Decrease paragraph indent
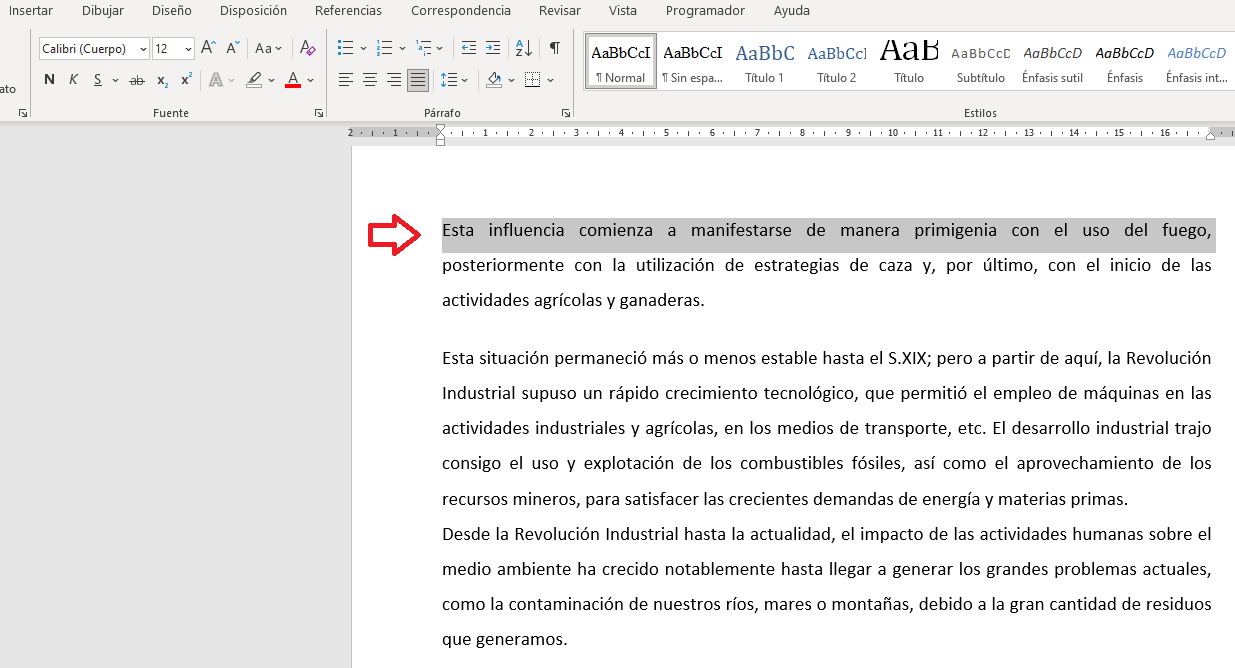 point(469,48)
